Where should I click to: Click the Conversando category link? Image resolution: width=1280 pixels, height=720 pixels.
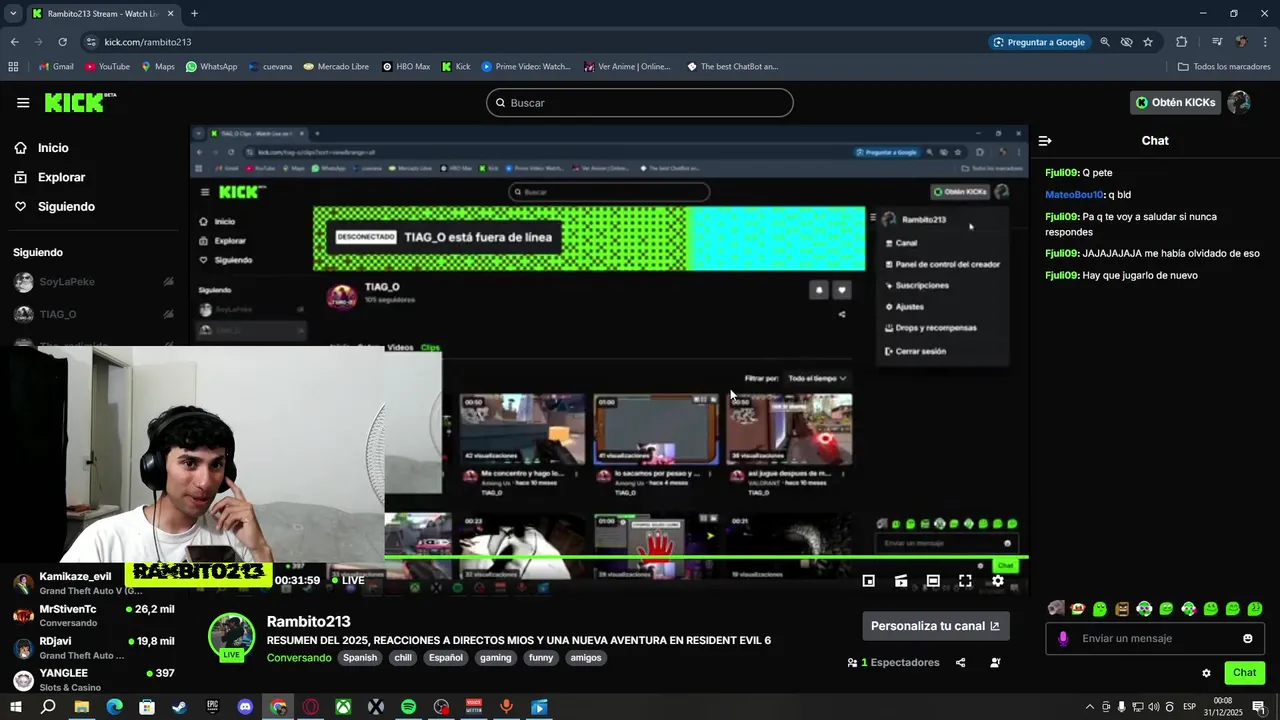point(299,658)
